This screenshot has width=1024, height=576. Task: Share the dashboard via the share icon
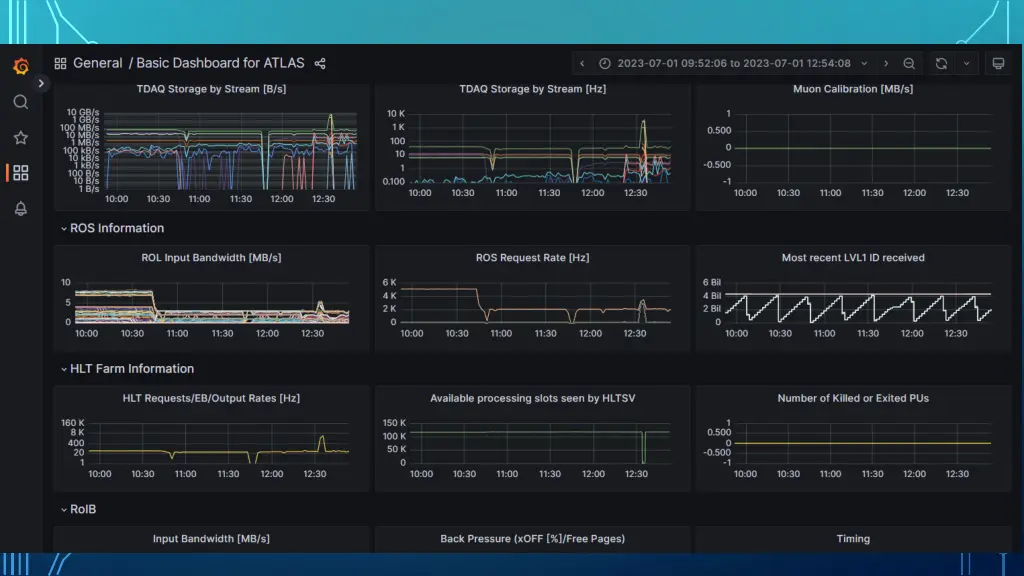point(320,63)
